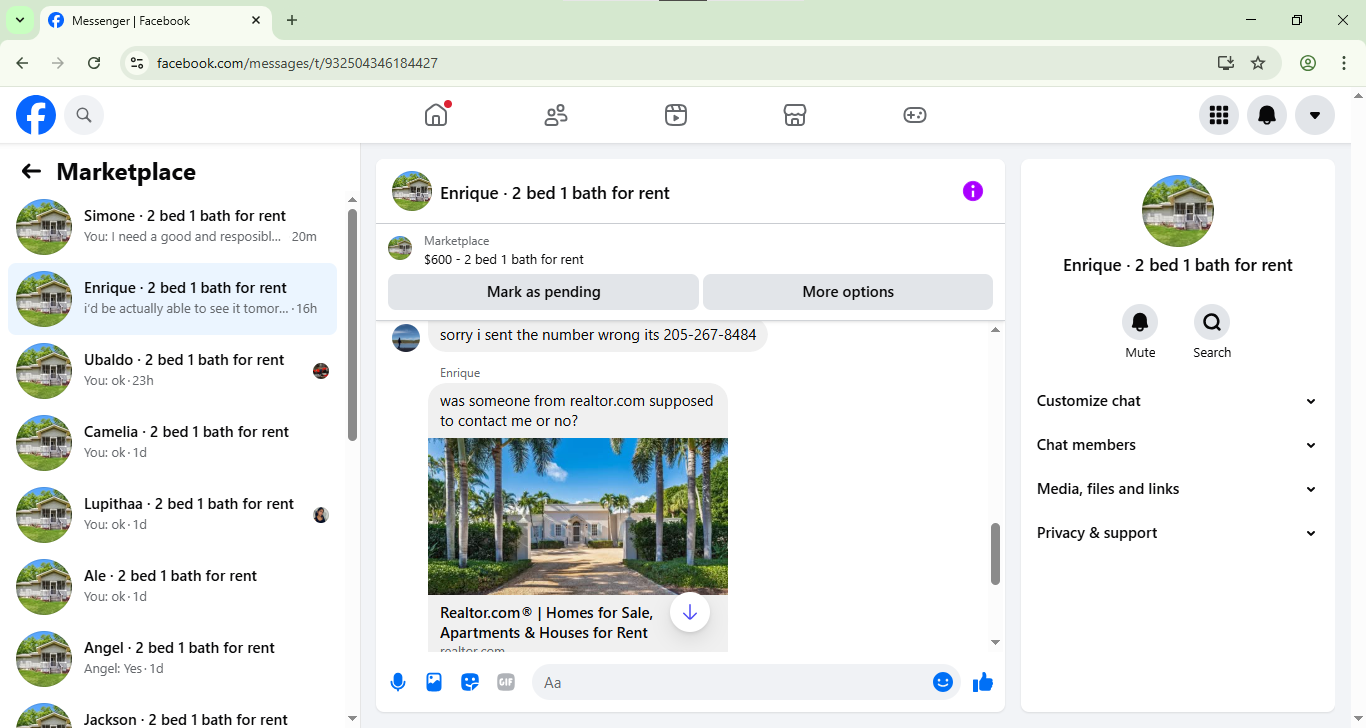1366x728 pixels.
Task: Click the conversation list scrollbar
Action: (x=352, y=324)
